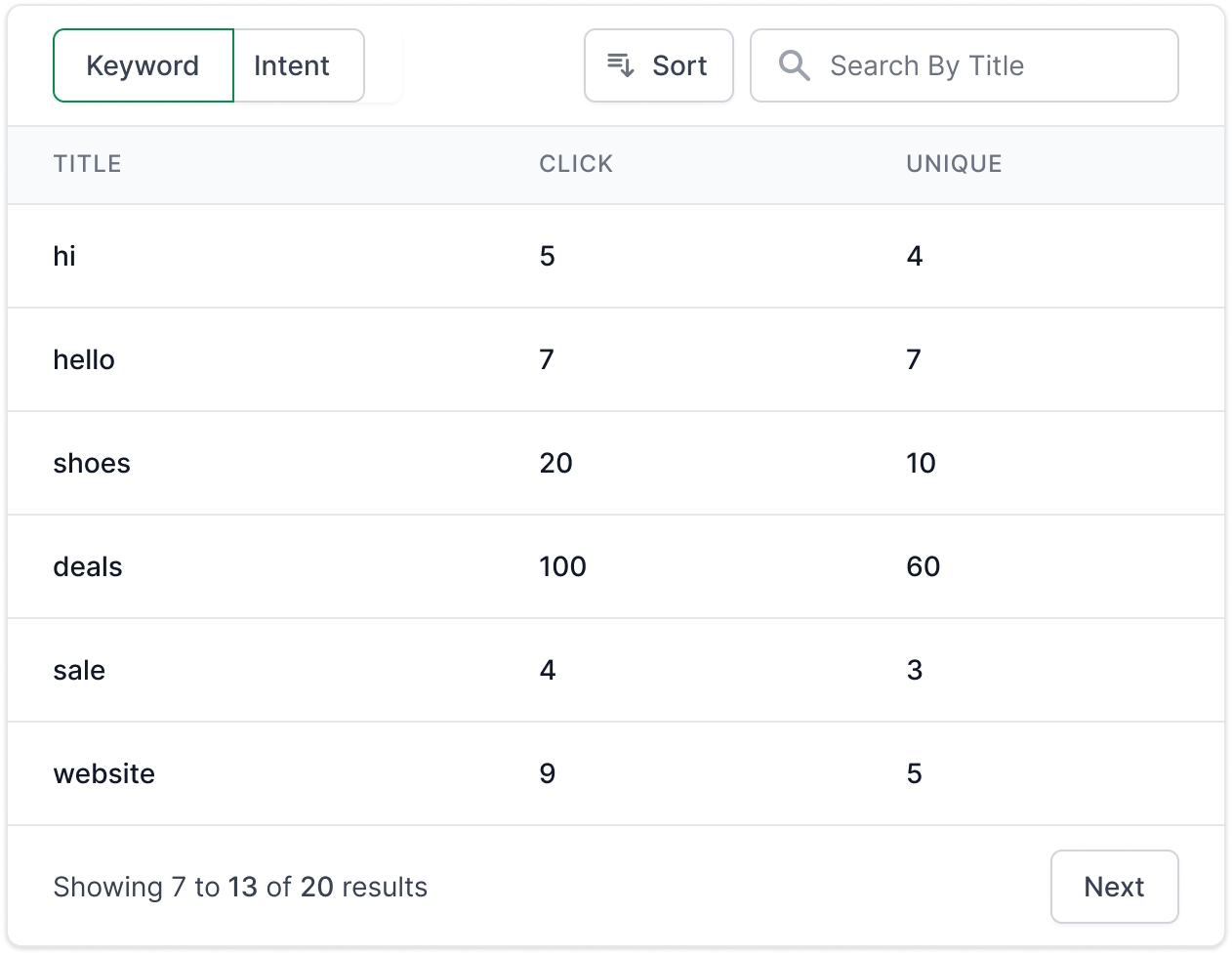This screenshot has width=1232, height=955.
Task: Select the 'website' keyword row
Action: 104,773
